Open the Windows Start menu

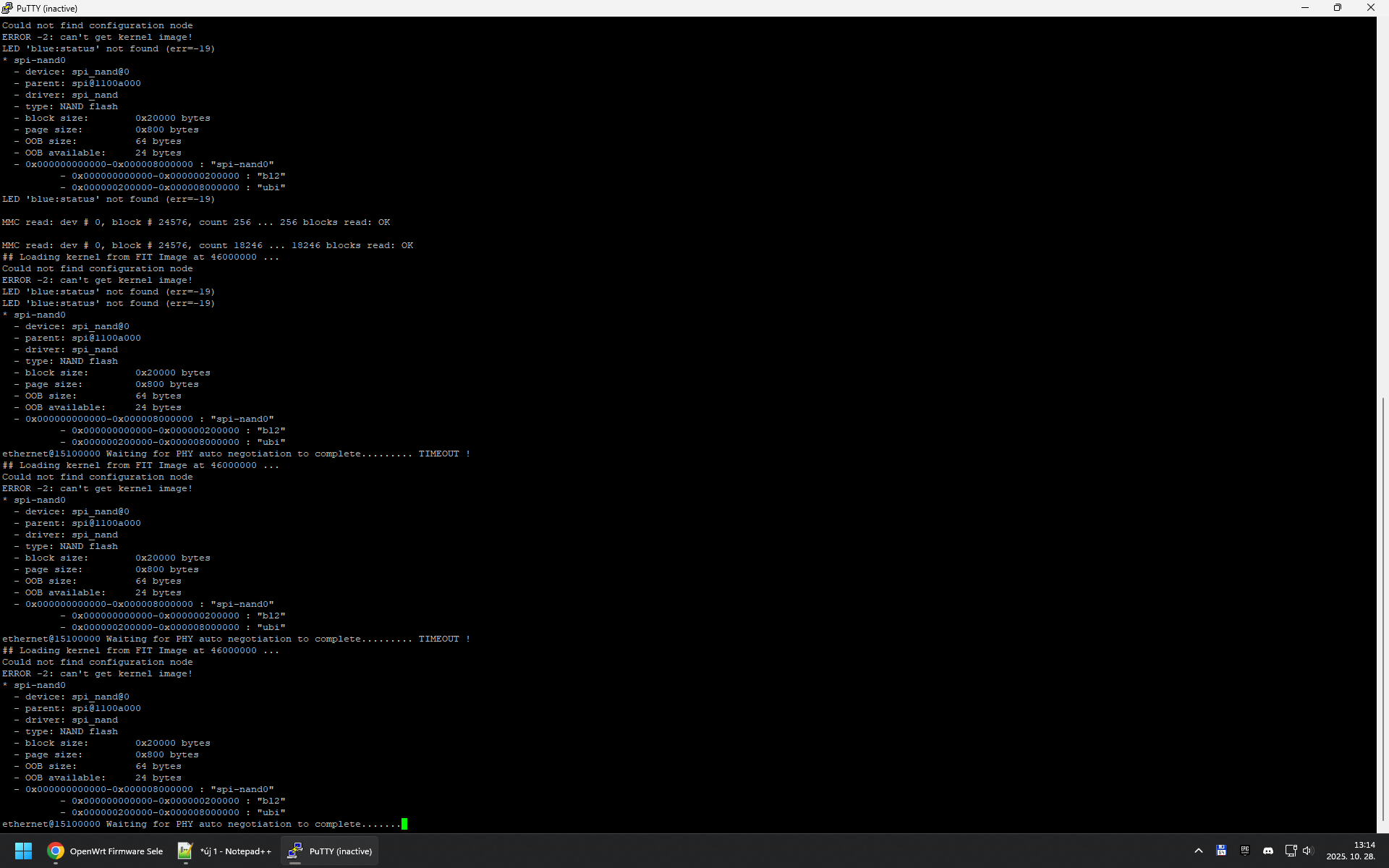[x=23, y=851]
